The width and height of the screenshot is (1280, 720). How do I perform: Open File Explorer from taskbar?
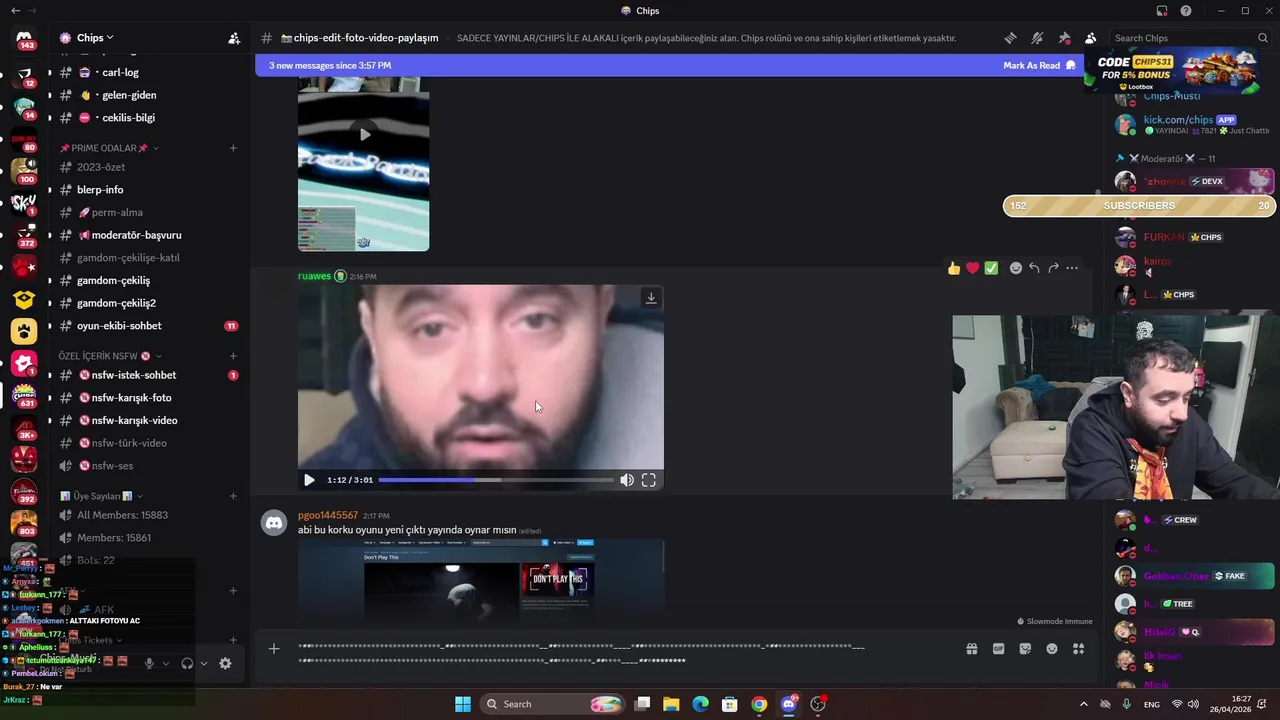pyautogui.click(x=671, y=704)
